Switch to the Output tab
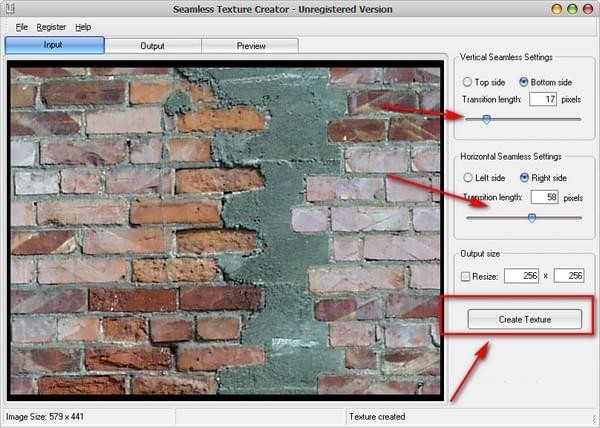Viewport: 600px width, 428px height. (x=152, y=45)
